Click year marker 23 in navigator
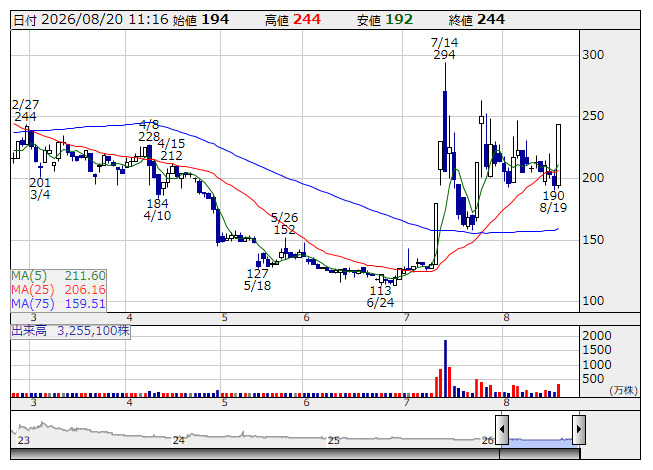The image size is (653, 470). point(23,440)
